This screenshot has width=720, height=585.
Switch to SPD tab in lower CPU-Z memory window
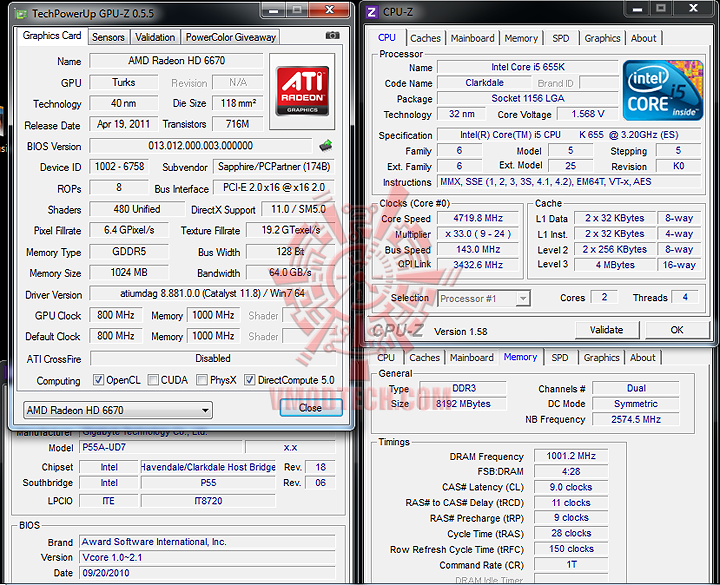click(560, 358)
